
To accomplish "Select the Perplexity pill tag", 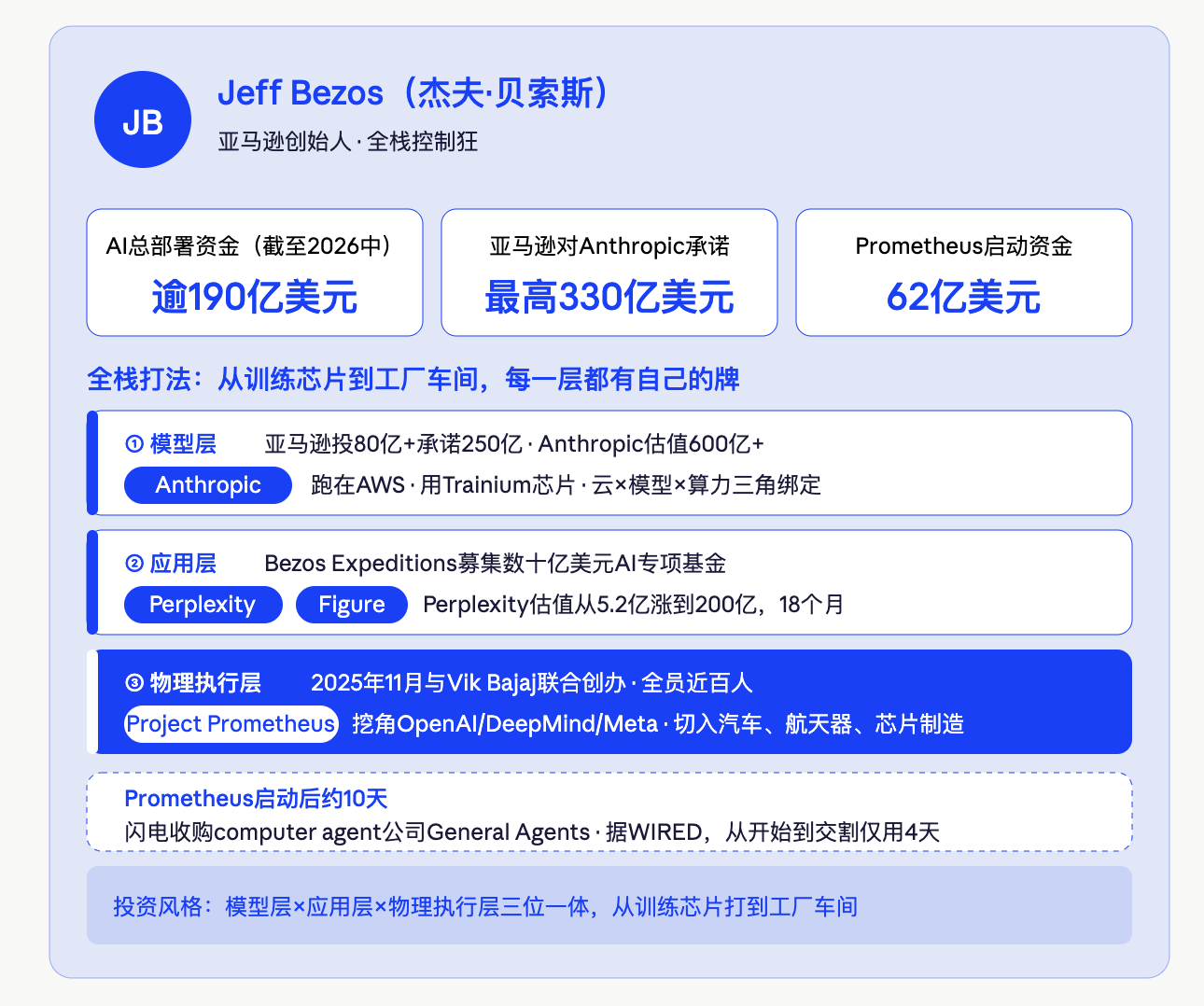I will [x=203, y=605].
